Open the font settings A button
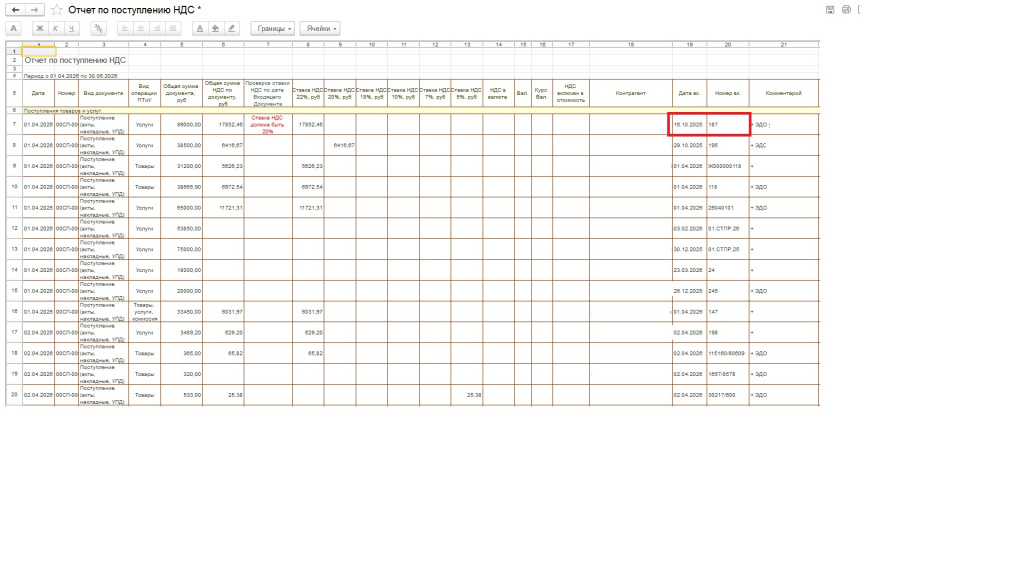 [14, 28]
